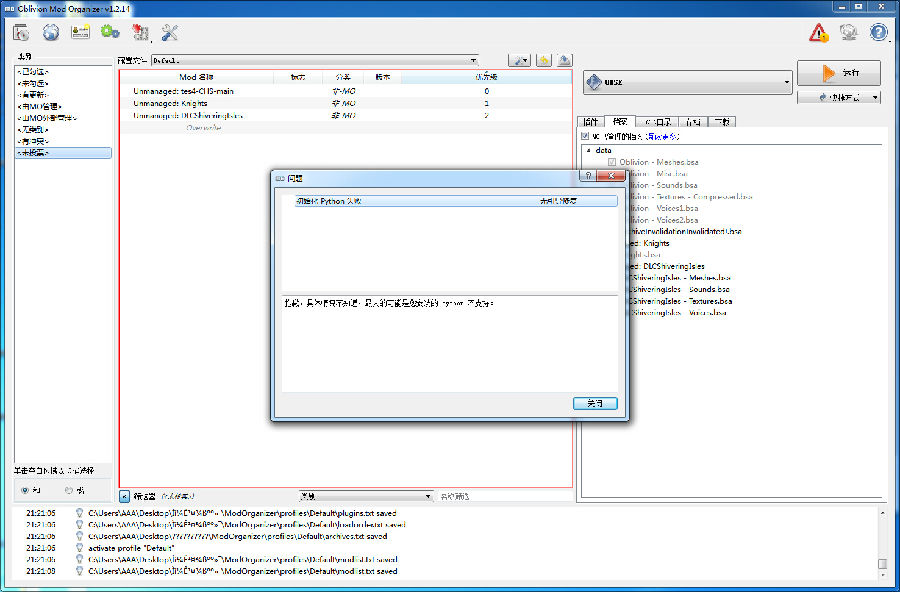Open Nexus via the globe icon
Image resolution: width=900 pixels, height=592 pixels.
coord(51,33)
